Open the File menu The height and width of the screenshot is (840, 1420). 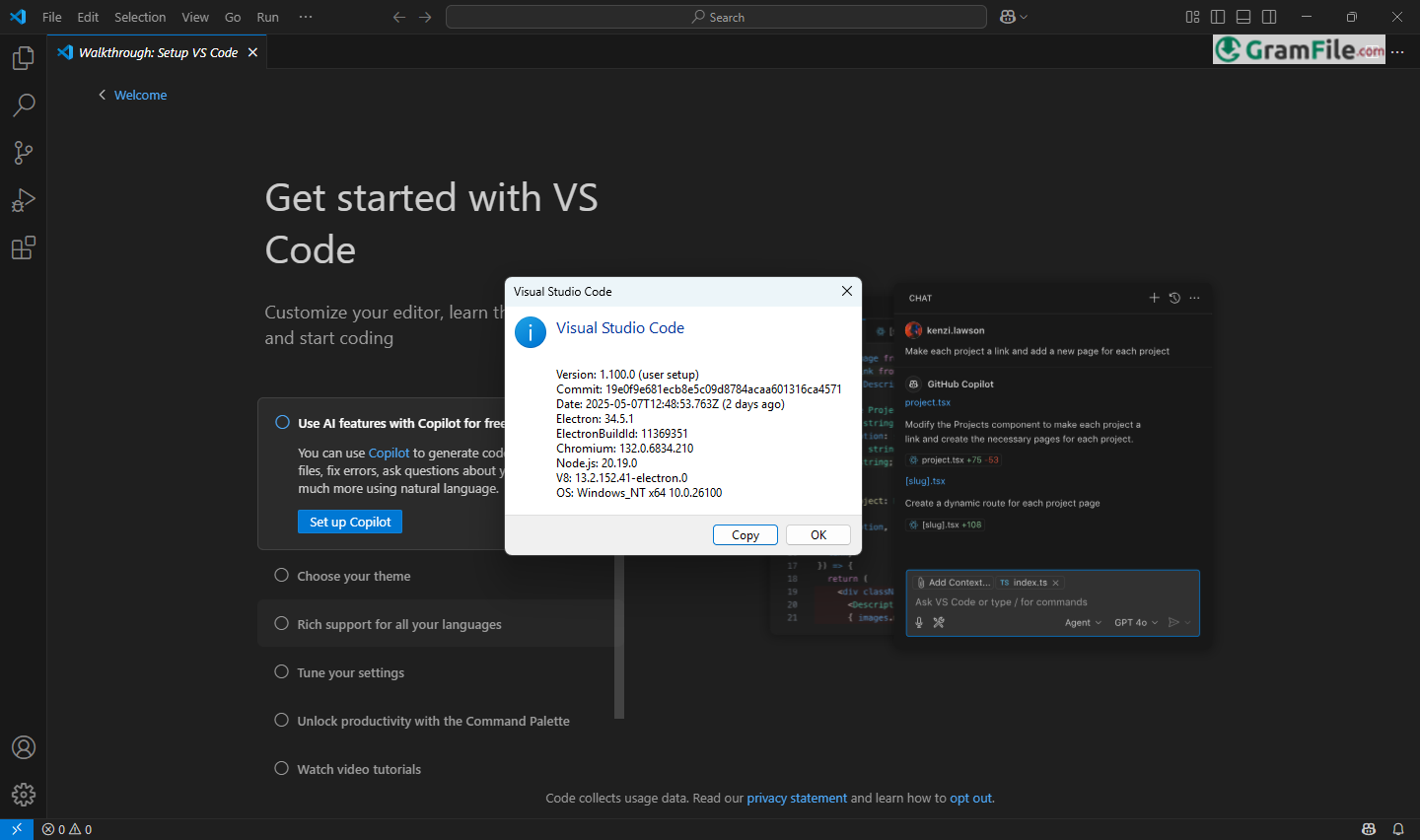tap(52, 17)
